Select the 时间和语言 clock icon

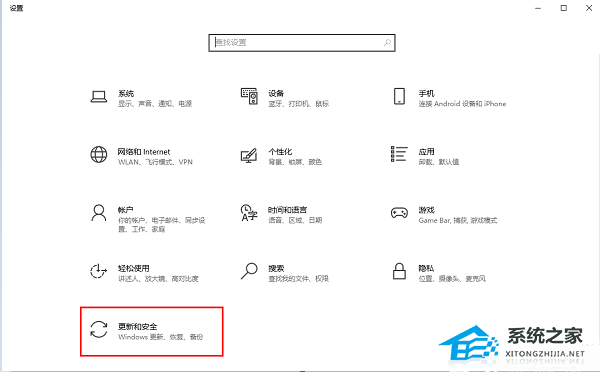[249, 213]
